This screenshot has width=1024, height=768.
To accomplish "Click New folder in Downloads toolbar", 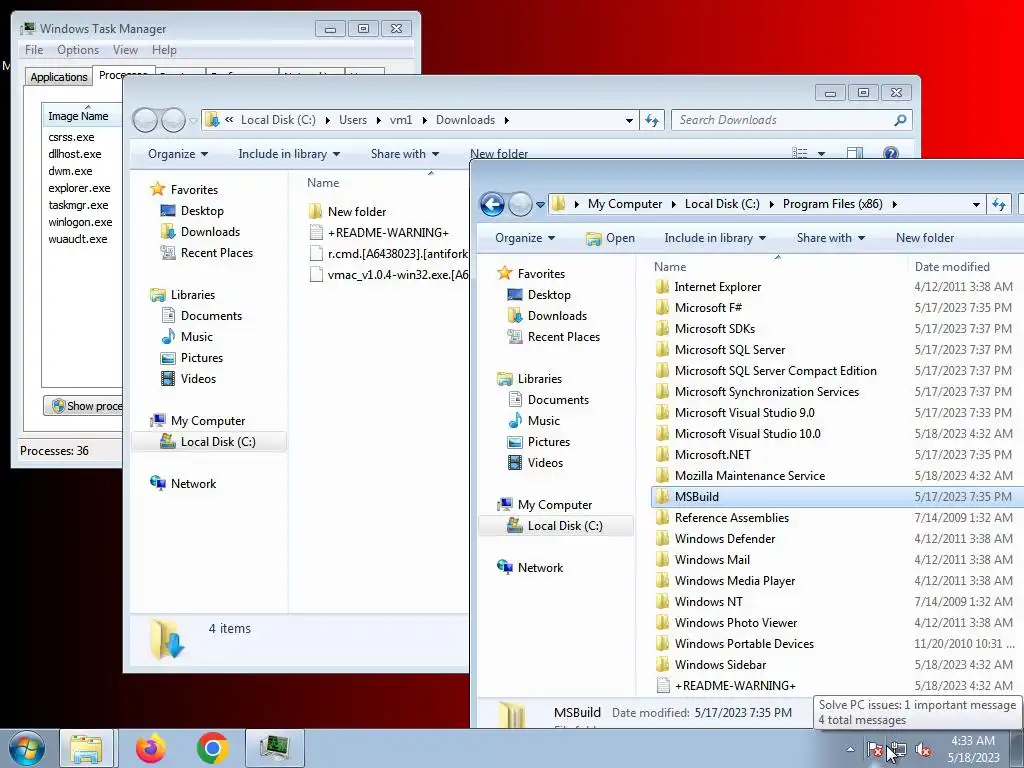I will click(499, 154).
